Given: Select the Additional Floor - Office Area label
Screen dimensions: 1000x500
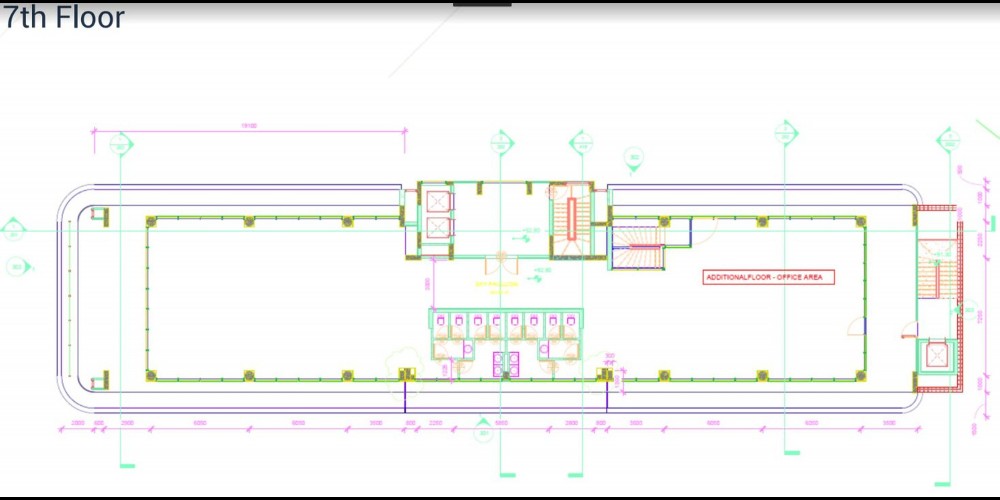Looking at the screenshot, I should click(x=769, y=277).
